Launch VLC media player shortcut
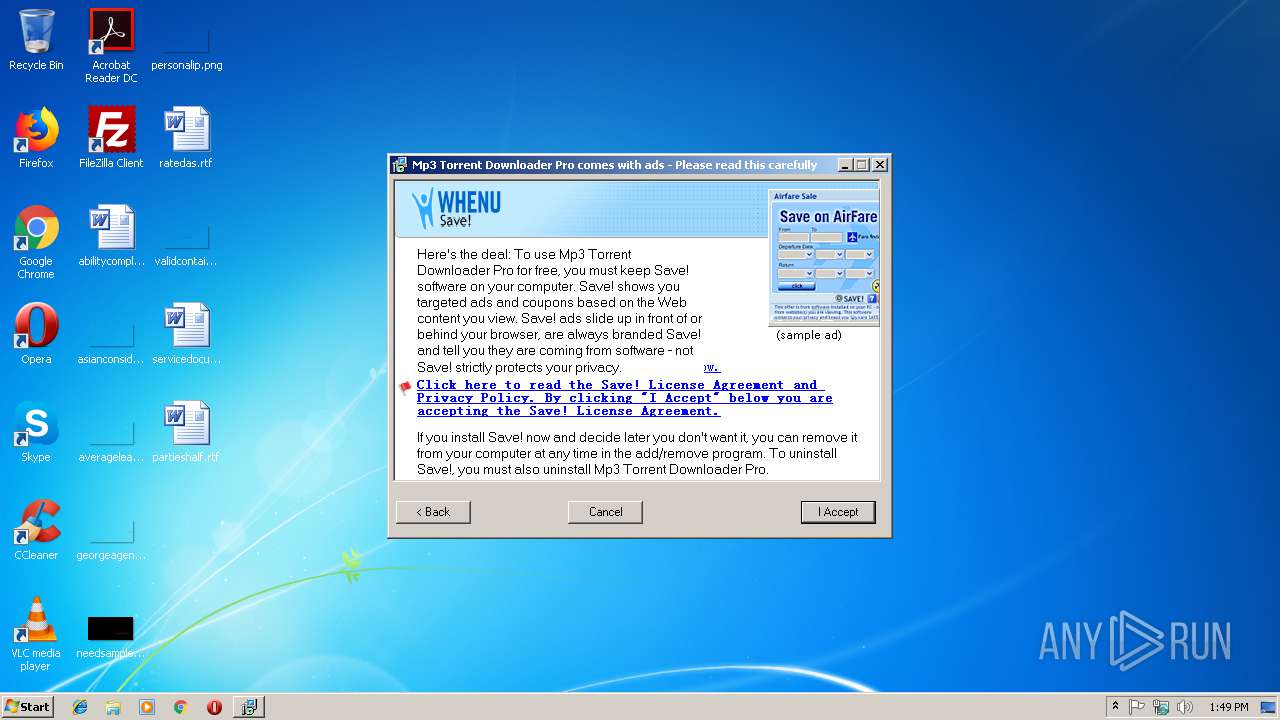Image resolution: width=1280 pixels, height=720 pixels. coord(36,634)
